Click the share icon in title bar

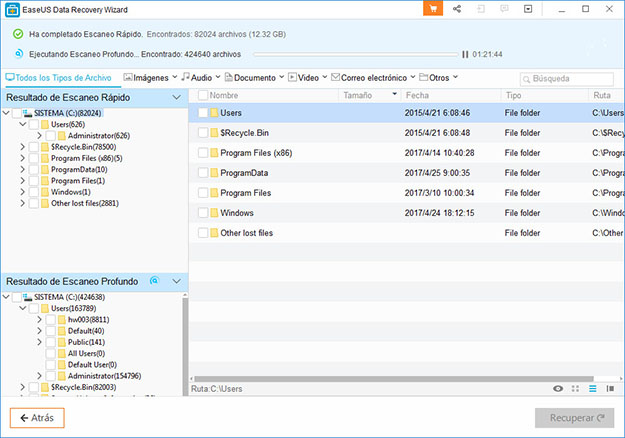(x=457, y=9)
